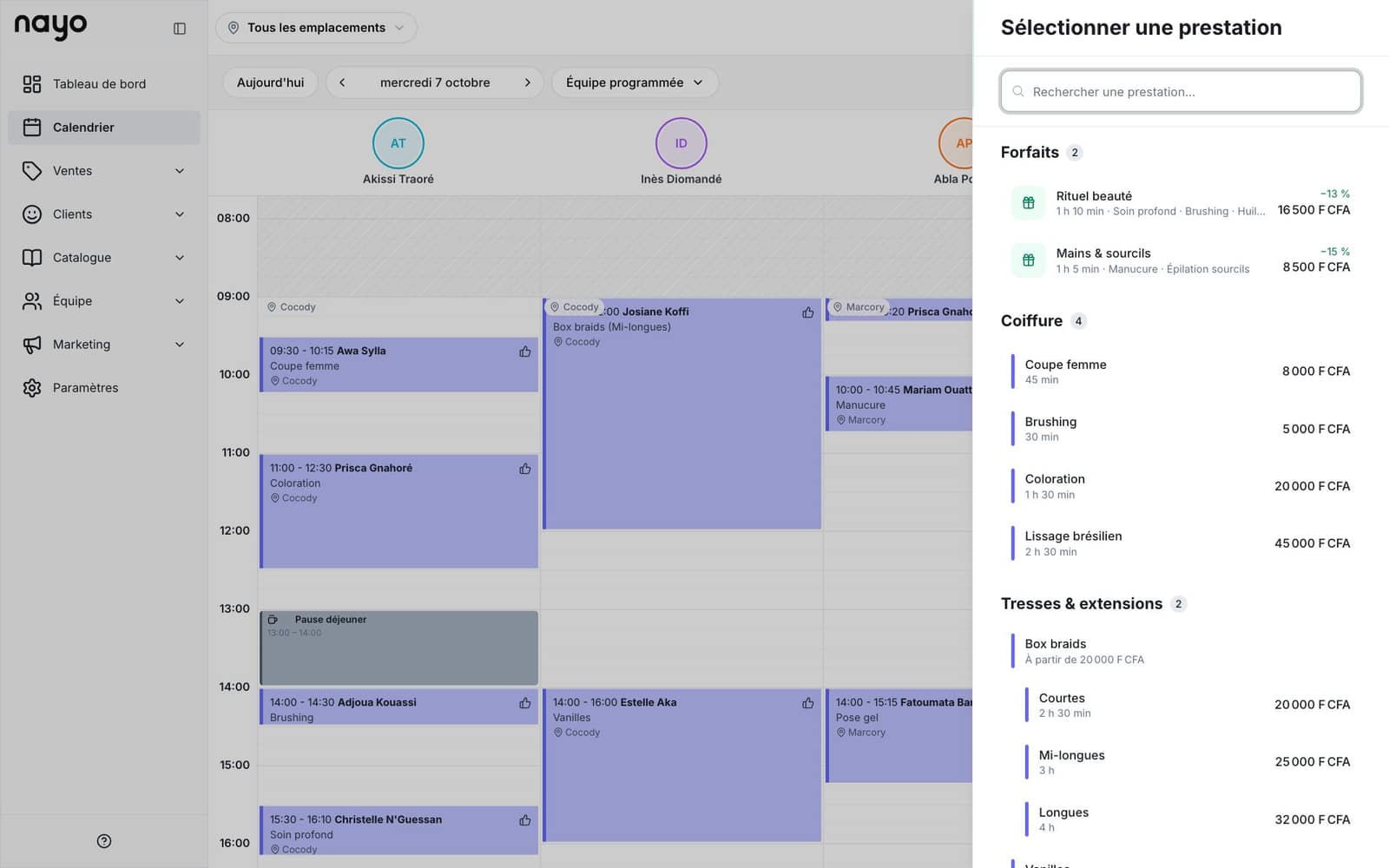Click the Box braids category header
The height and width of the screenshot is (868, 1389).
click(x=1181, y=651)
